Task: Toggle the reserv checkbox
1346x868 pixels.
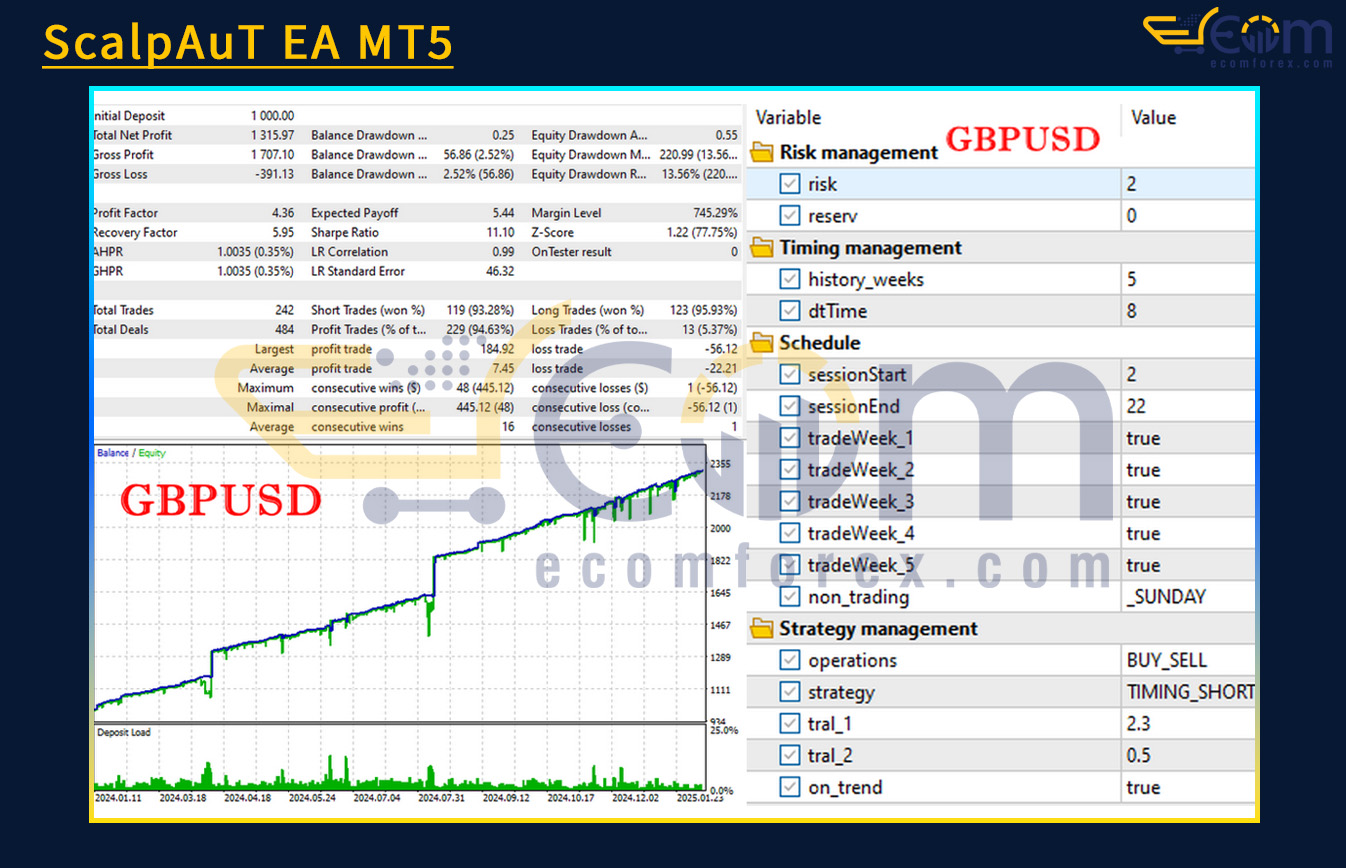Action: [x=790, y=216]
